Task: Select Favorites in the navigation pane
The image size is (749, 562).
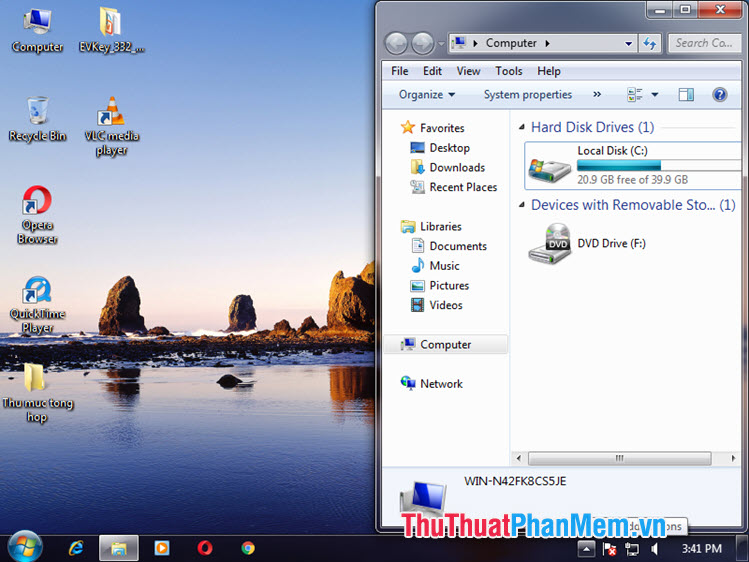Action: pos(433,127)
